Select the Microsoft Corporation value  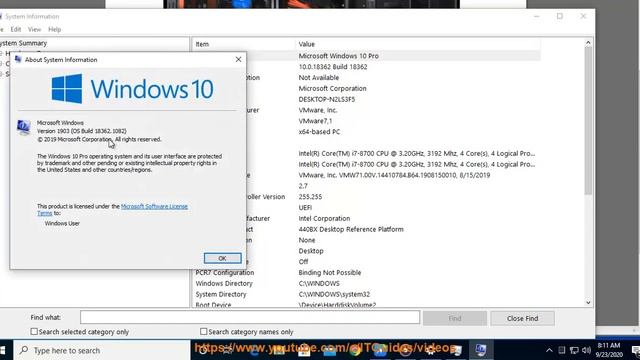[333, 88]
